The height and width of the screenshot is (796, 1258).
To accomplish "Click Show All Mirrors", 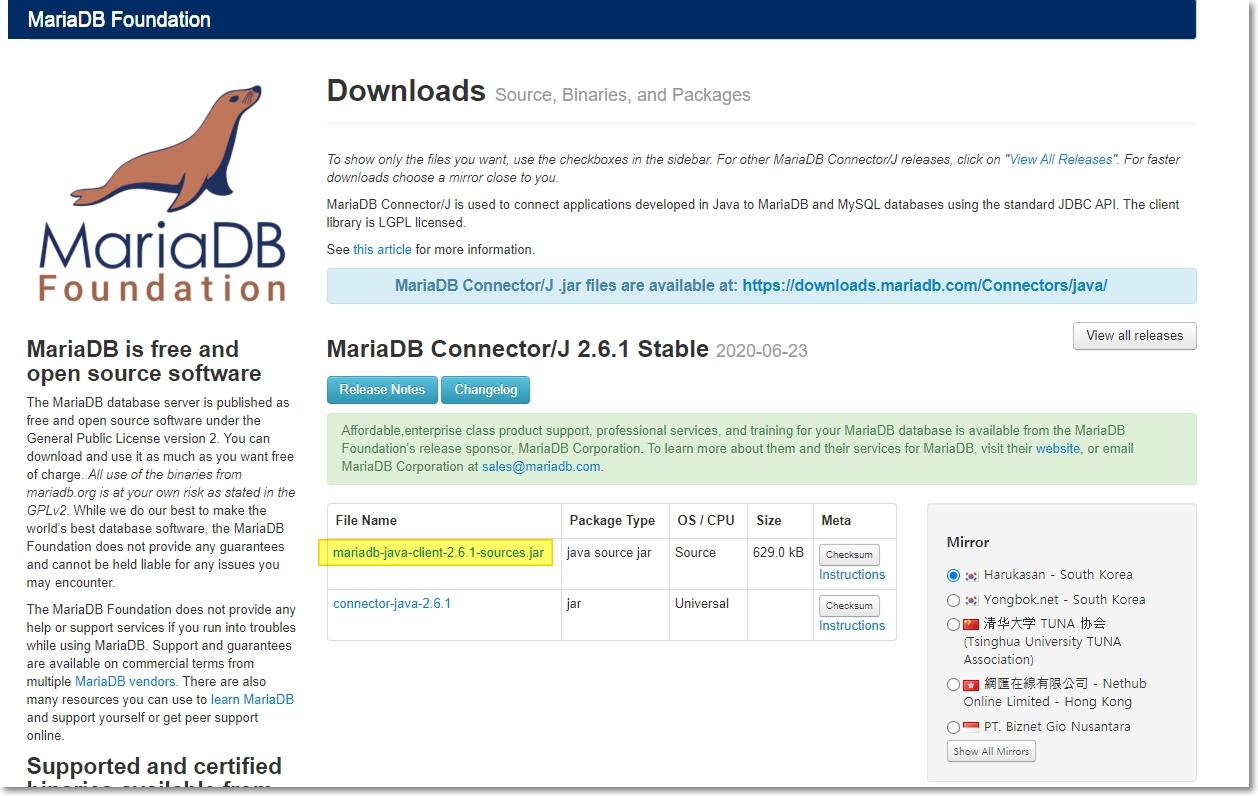I will (x=990, y=751).
